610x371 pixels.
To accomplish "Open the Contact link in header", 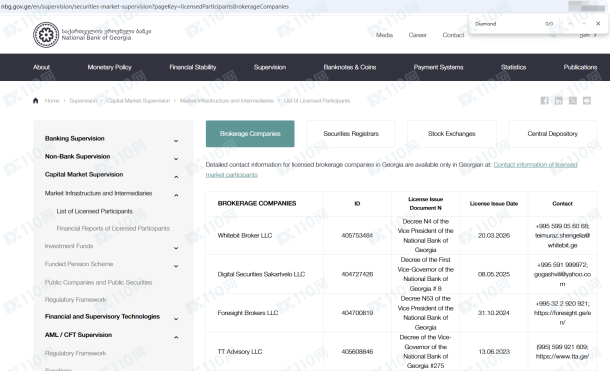I will coord(453,35).
